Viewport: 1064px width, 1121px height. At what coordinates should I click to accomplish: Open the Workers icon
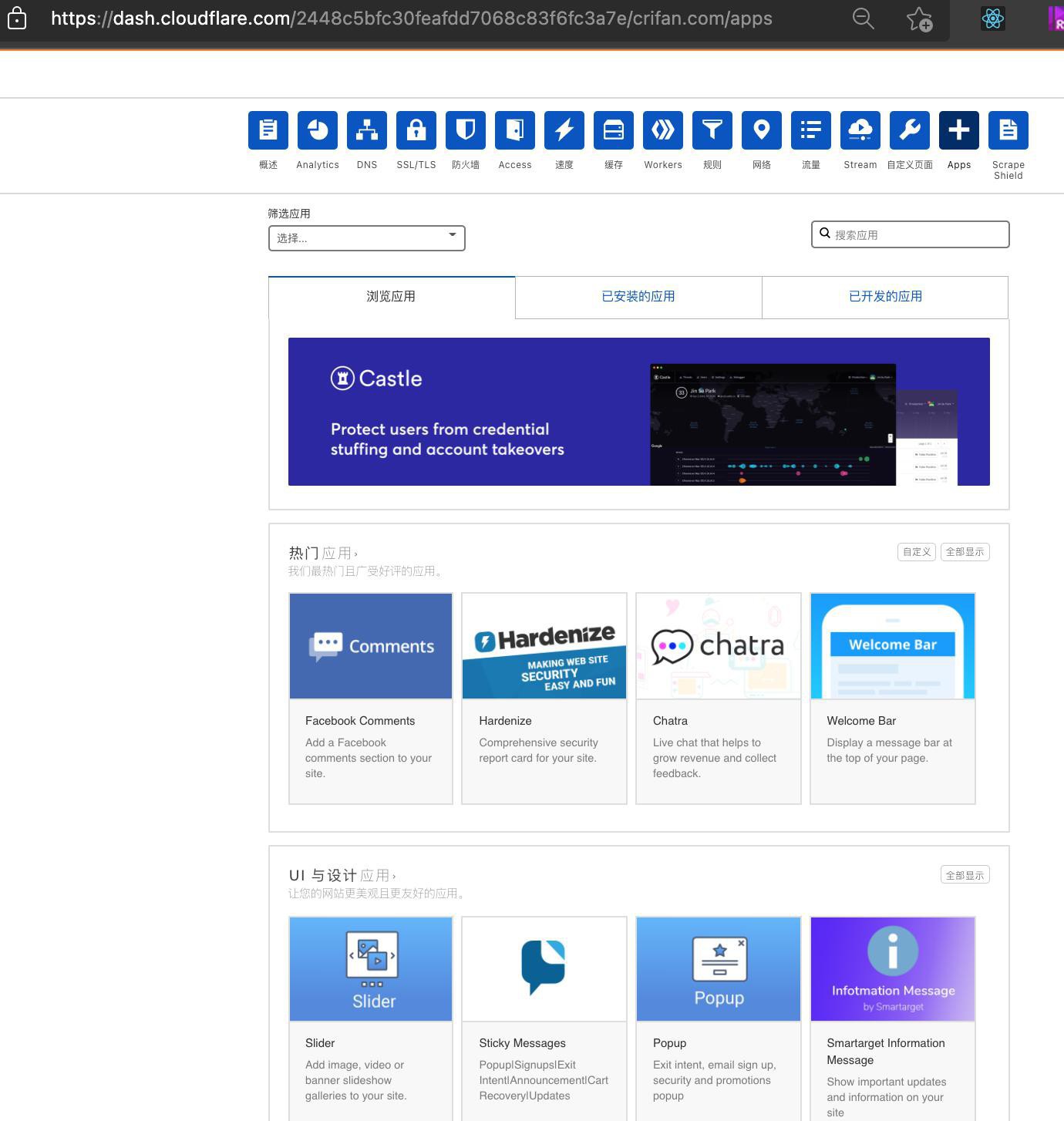[662, 130]
